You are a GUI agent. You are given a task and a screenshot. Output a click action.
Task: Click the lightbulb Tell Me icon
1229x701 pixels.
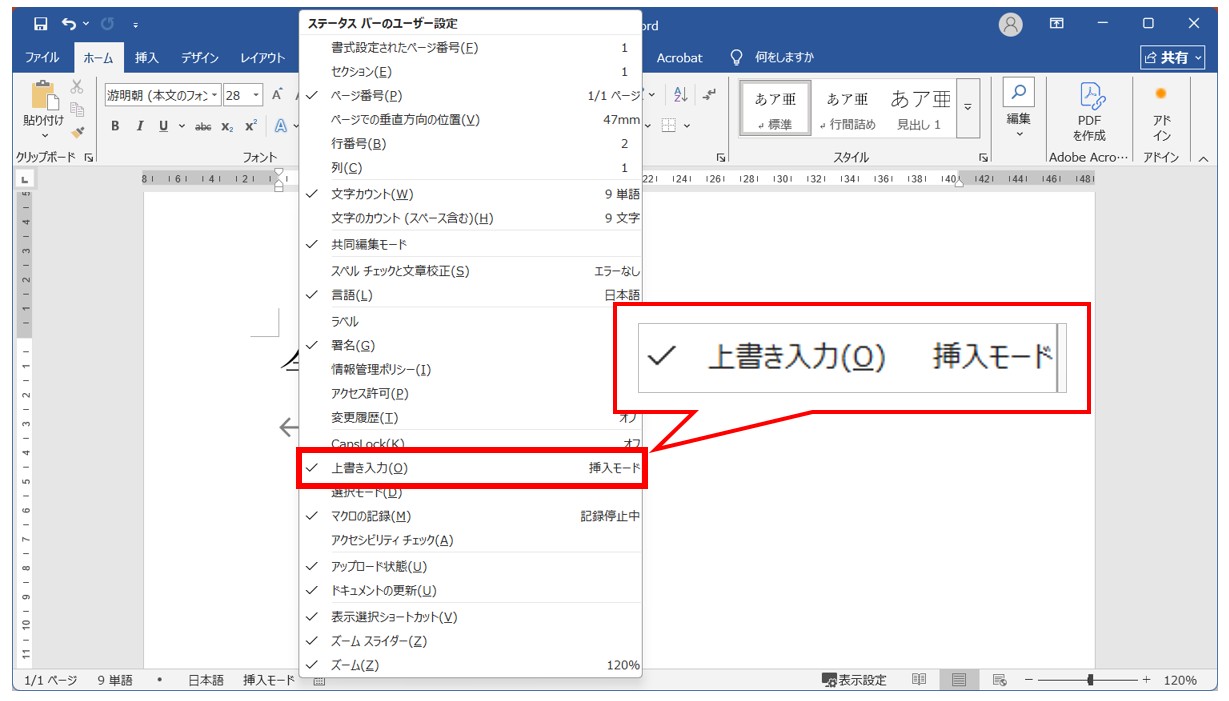coord(737,58)
